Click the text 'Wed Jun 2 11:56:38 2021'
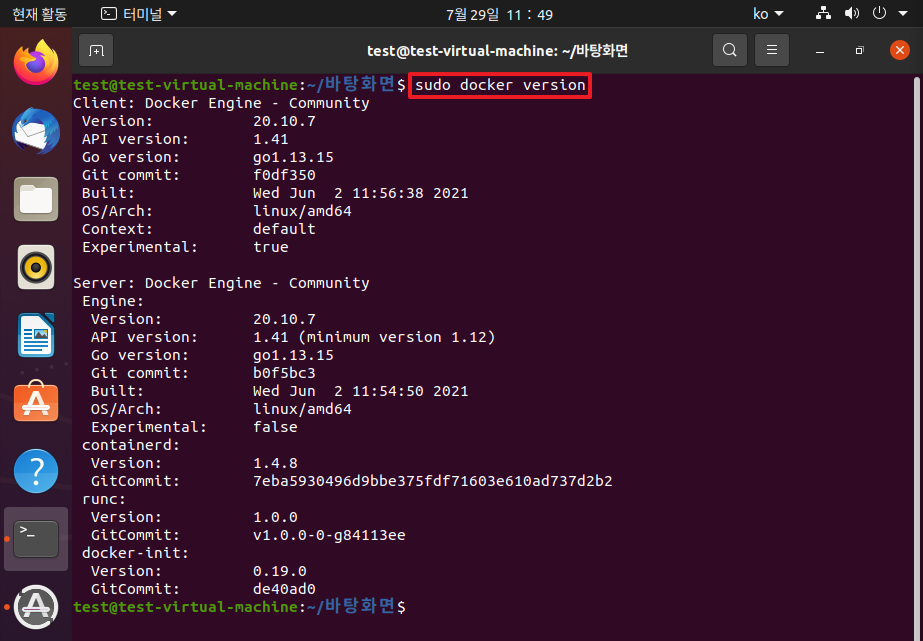The width and height of the screenshot is (923, 641). [361, 193]
